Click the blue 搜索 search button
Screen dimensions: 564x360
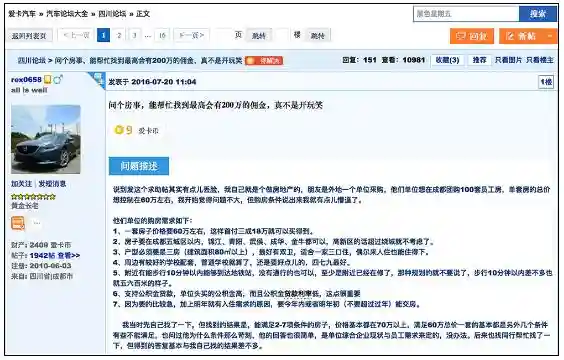point(538,14)
